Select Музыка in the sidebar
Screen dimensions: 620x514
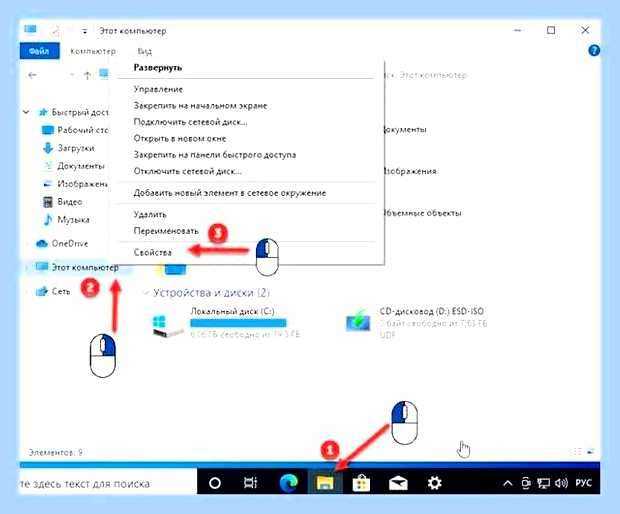tap(66, 219)
